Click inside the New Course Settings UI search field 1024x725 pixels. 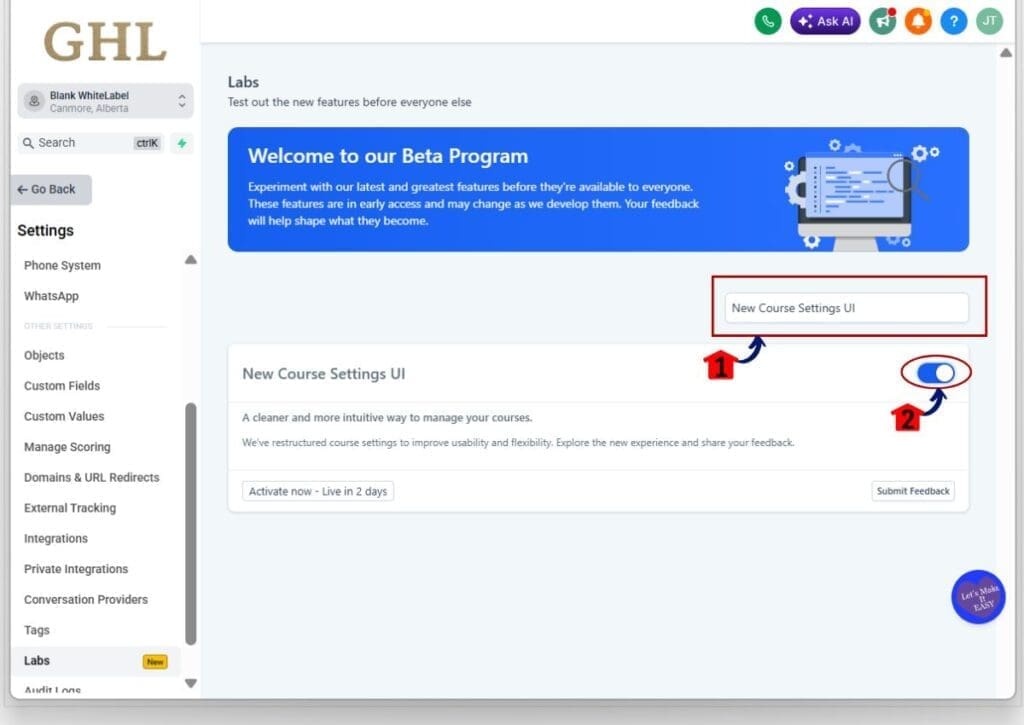point(849,307)
